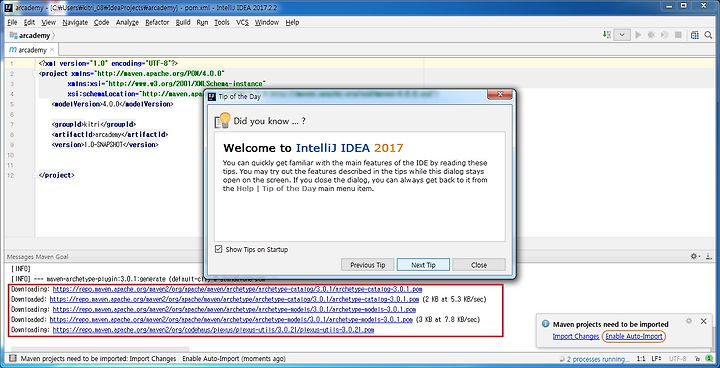Open the Build menu
720x368 pixels.
(x=183, y=22)
